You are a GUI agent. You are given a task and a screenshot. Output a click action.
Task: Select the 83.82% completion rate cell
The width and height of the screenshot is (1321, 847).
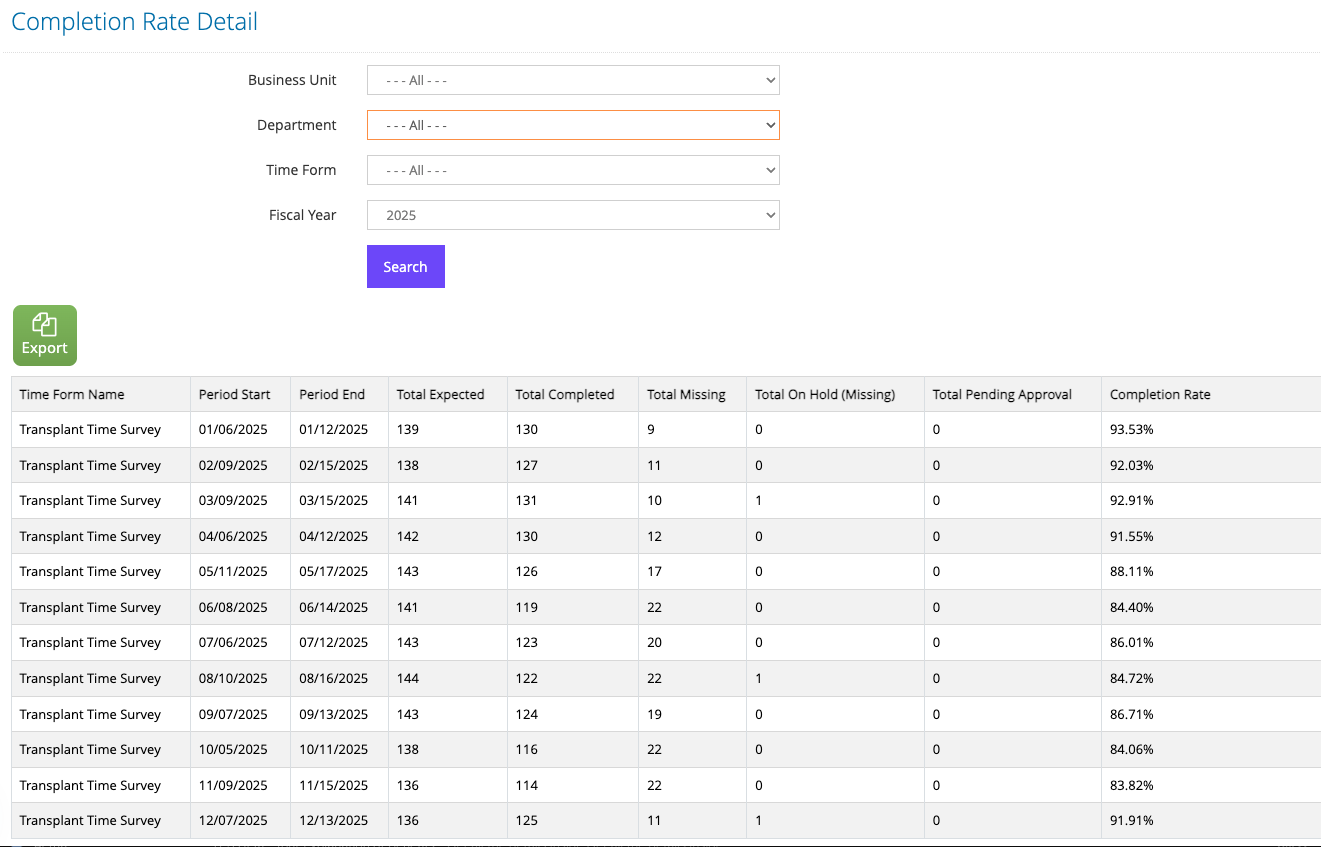[x=1211, y=785]
